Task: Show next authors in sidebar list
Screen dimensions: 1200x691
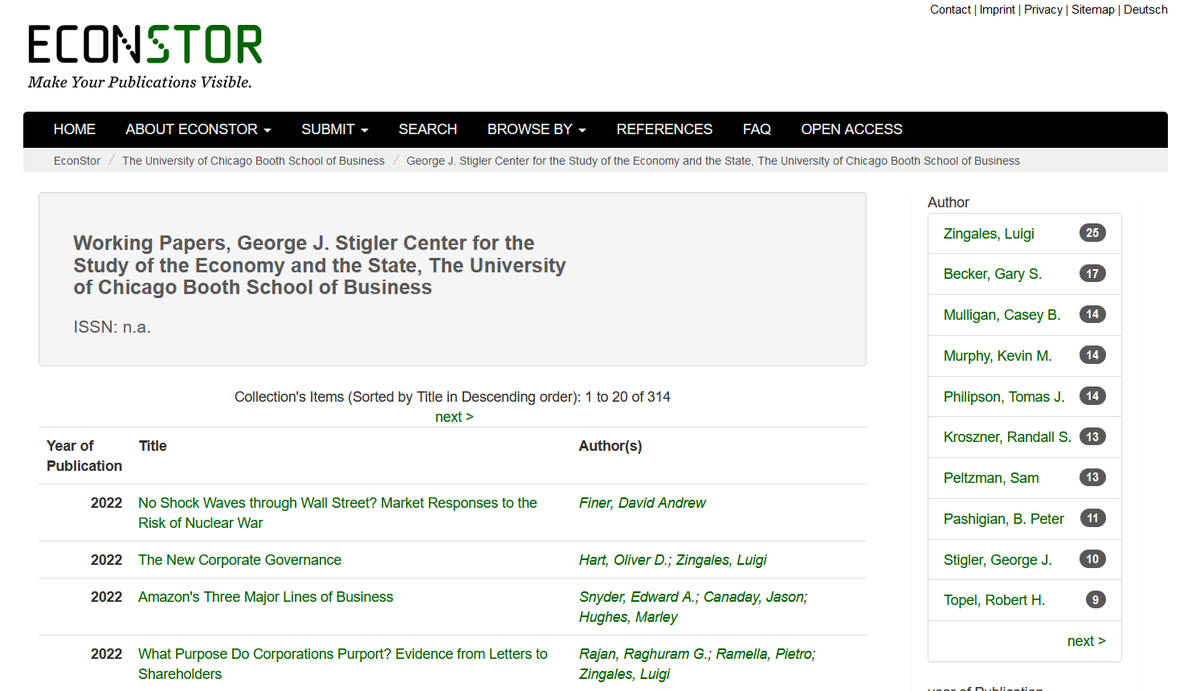Action: [1086, 641]
